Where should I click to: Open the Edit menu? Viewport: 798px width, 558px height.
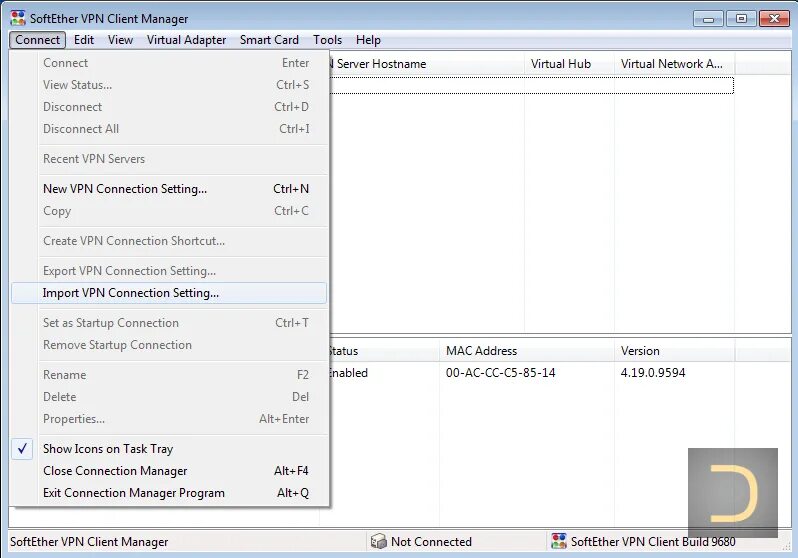coord(84,40)
